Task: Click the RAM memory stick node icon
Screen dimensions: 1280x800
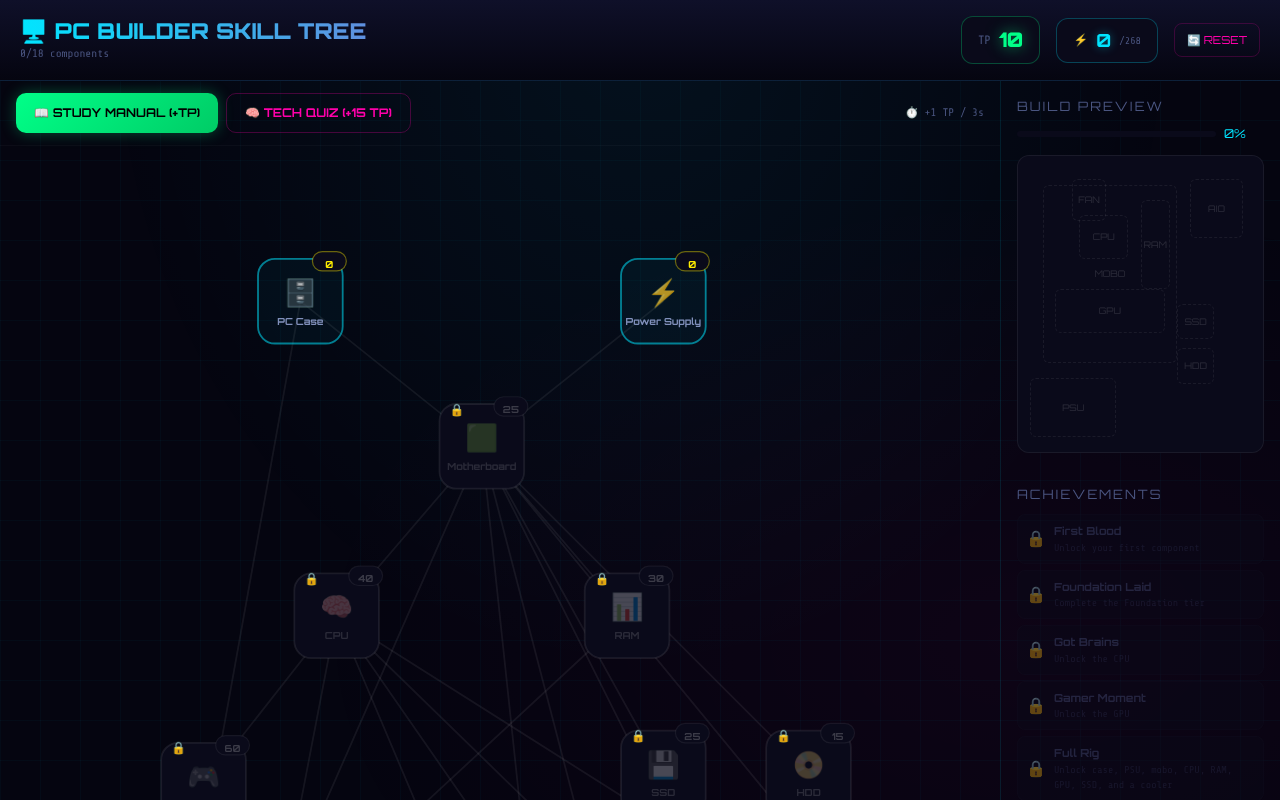Action: click(627, 605)
